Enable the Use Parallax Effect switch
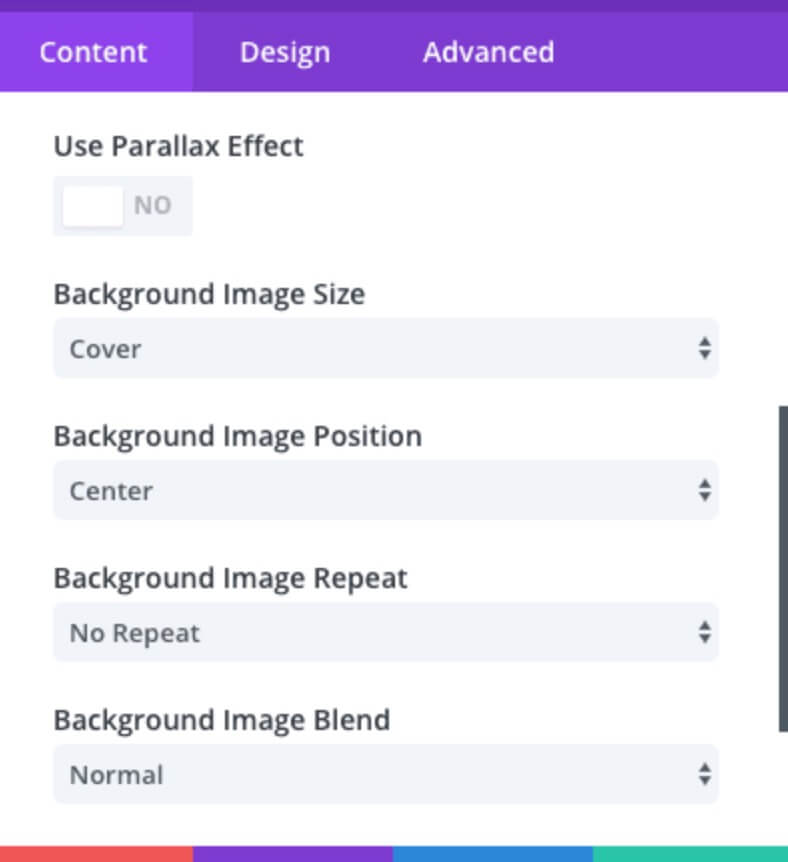The image size is (788, 862). (123, 206)
